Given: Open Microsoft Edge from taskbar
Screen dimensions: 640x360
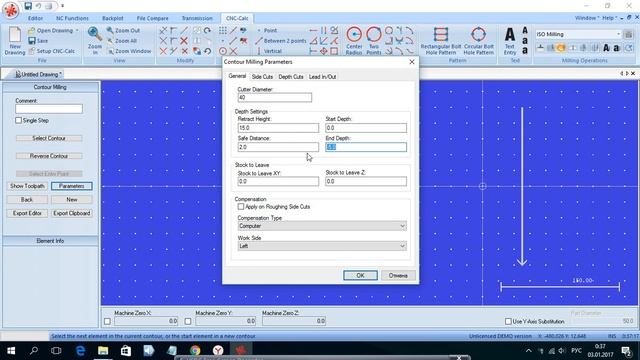Looking at the screenshot, I should click(x=80, y=351).
